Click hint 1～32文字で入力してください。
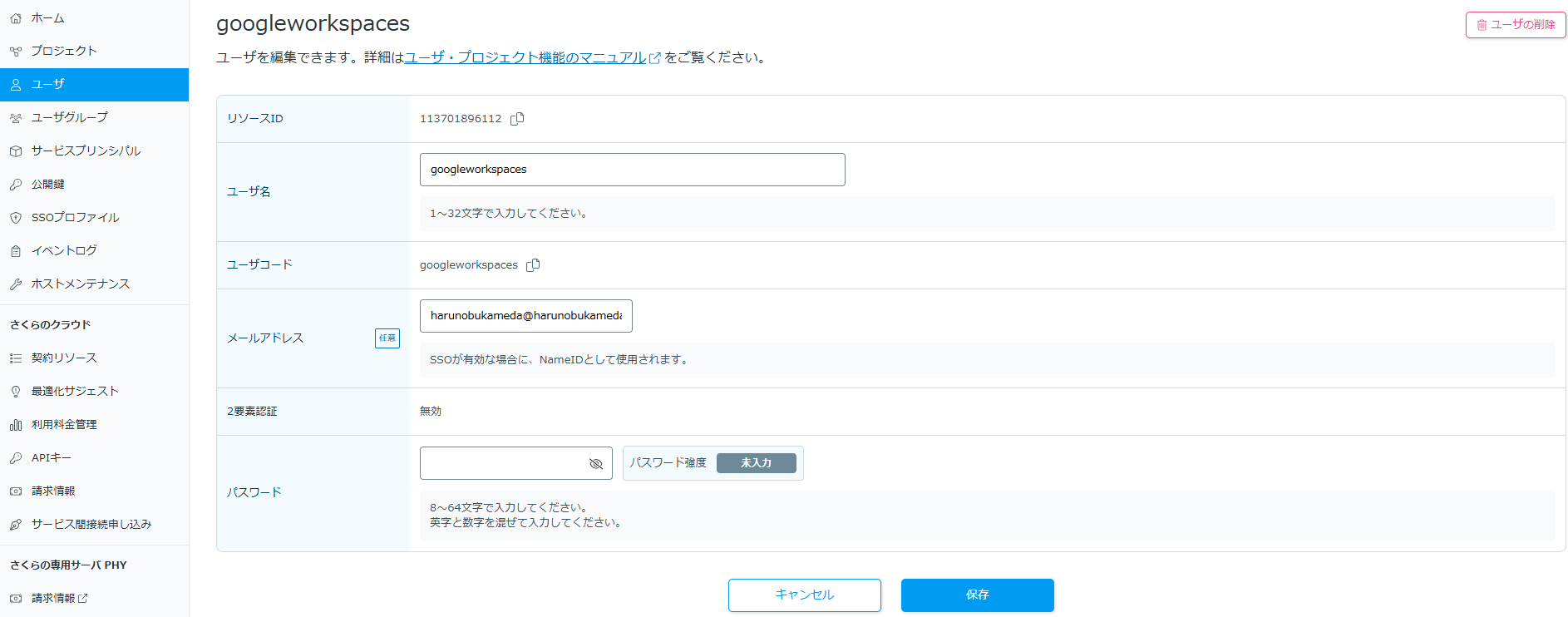Screen dimensions: 1568x617 pyautogui.click(x=510, y=214)
